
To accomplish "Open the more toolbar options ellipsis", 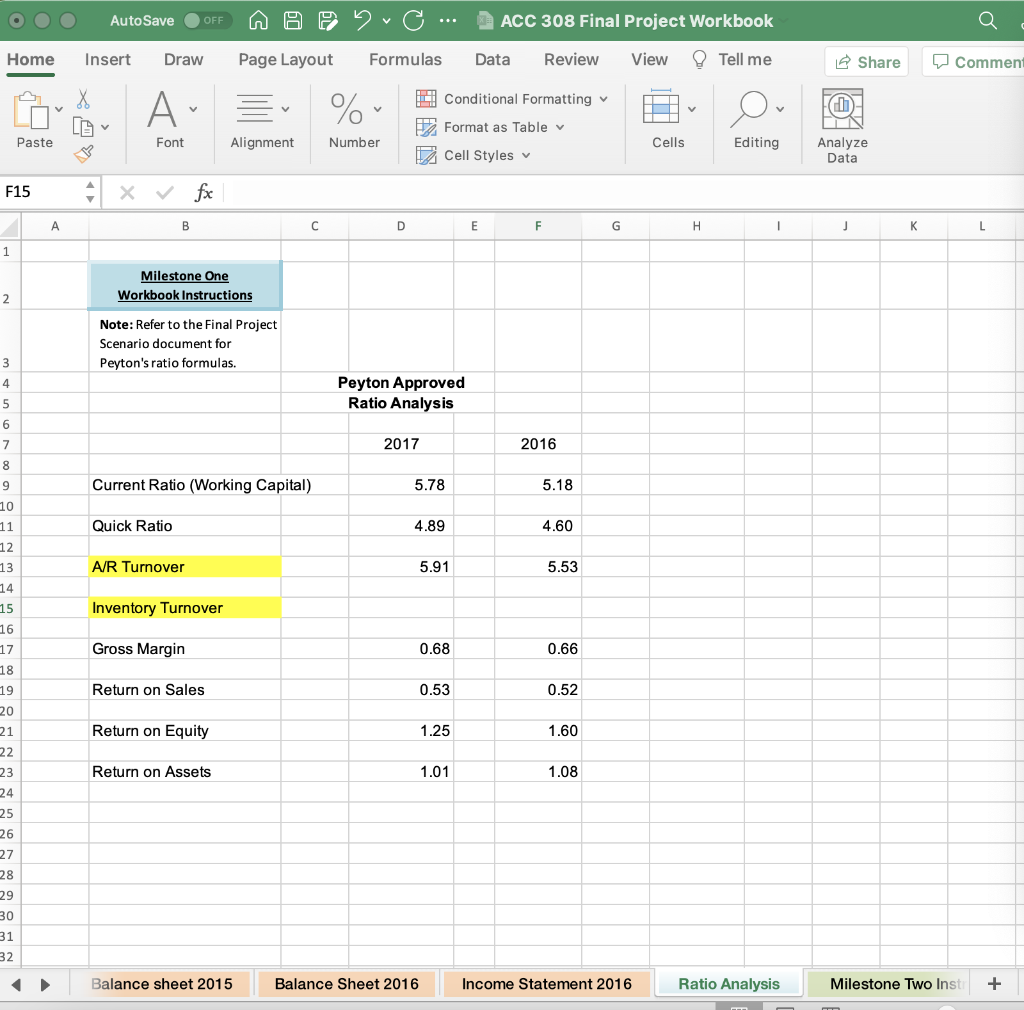I will [x=448, y=20].
